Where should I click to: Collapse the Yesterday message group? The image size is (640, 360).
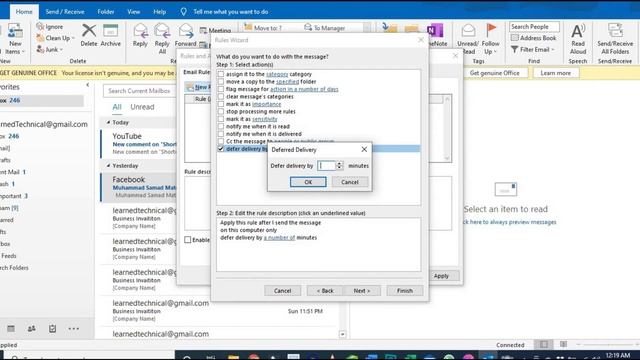coord(108,166)
